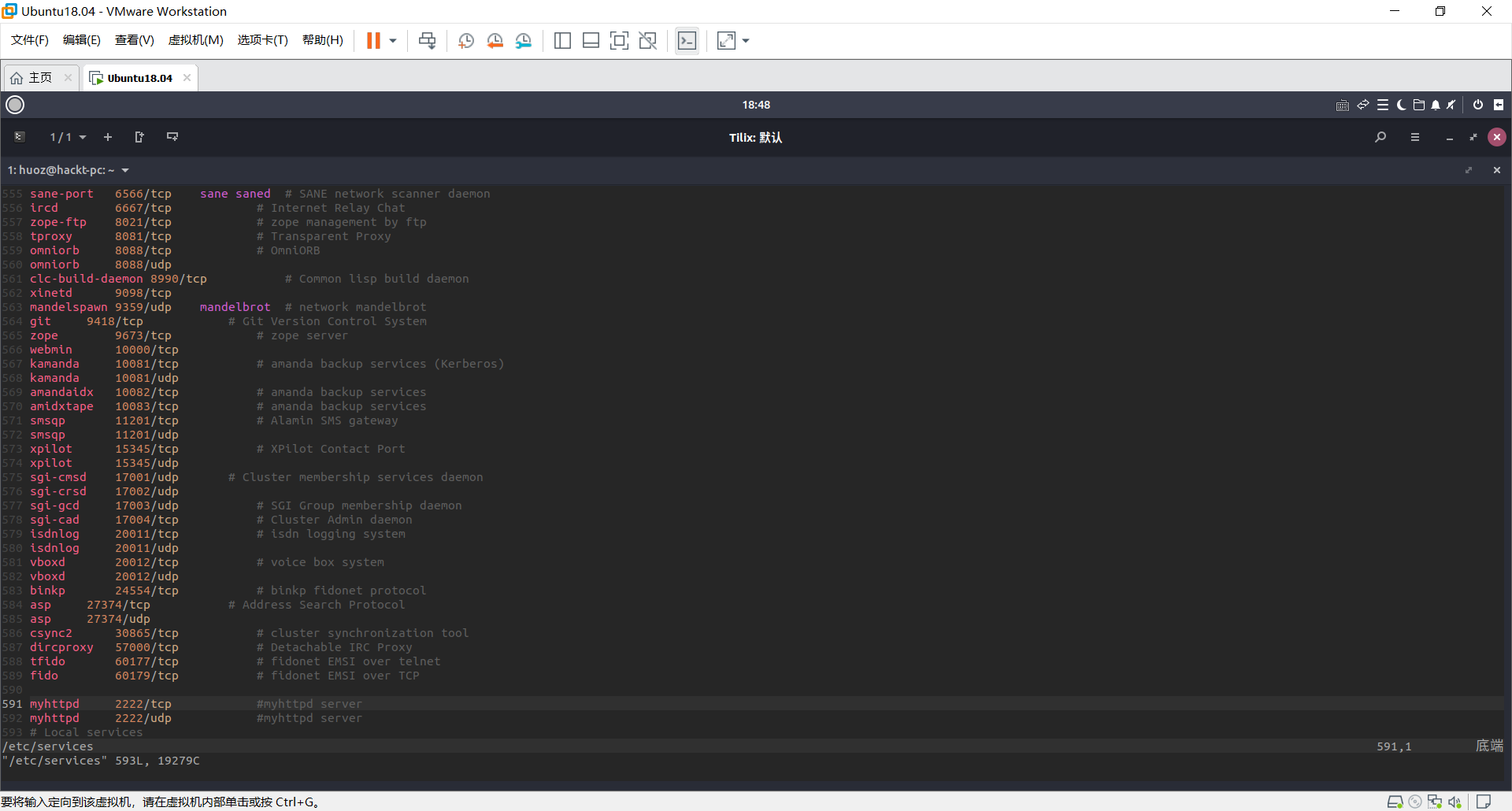Close the Ubuntu18.04 tab

(187, 77)
